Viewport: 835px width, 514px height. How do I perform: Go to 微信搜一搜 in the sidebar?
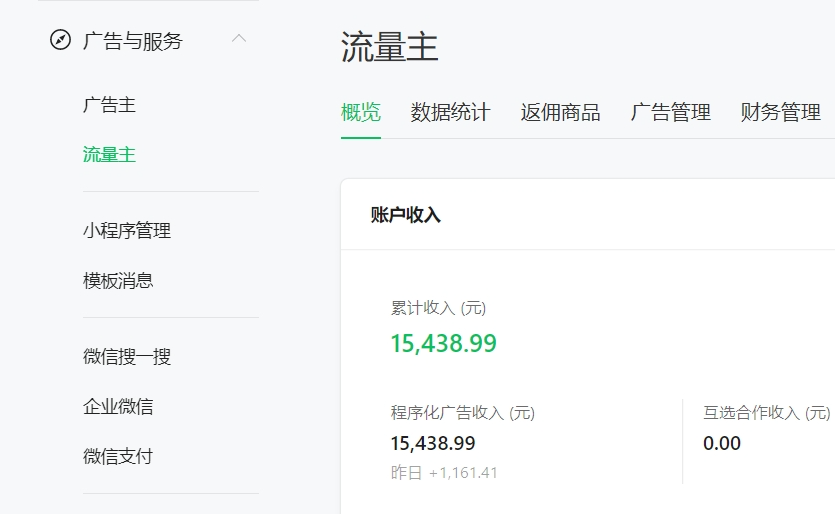coord(127,356)
